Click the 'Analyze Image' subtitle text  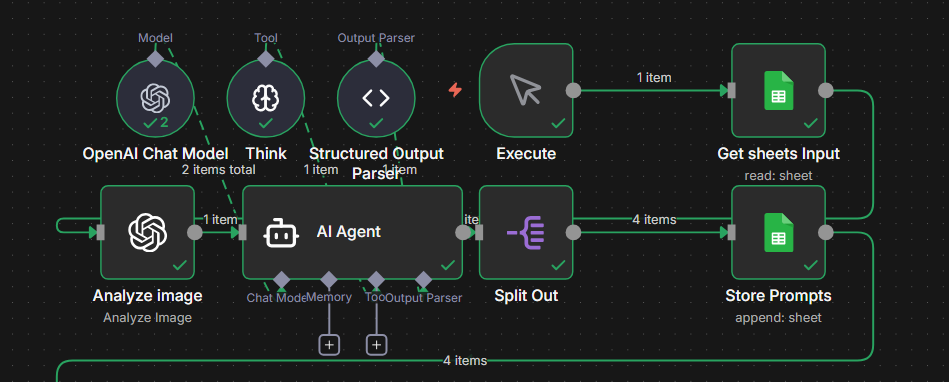click(147, 318)
